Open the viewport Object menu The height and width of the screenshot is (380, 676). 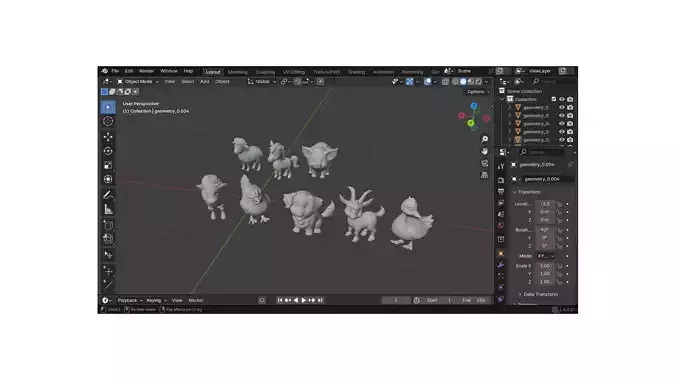point(222,82)
